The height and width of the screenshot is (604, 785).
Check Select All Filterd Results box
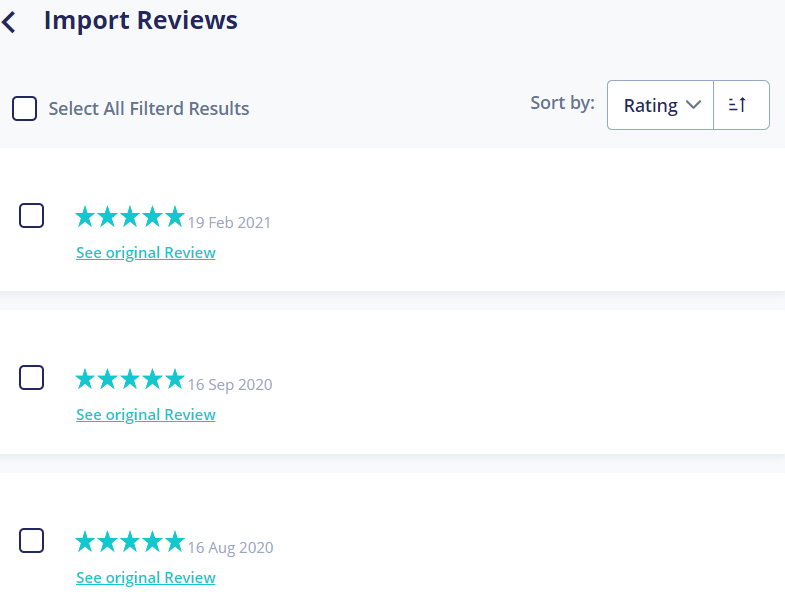tap(25, 108)
